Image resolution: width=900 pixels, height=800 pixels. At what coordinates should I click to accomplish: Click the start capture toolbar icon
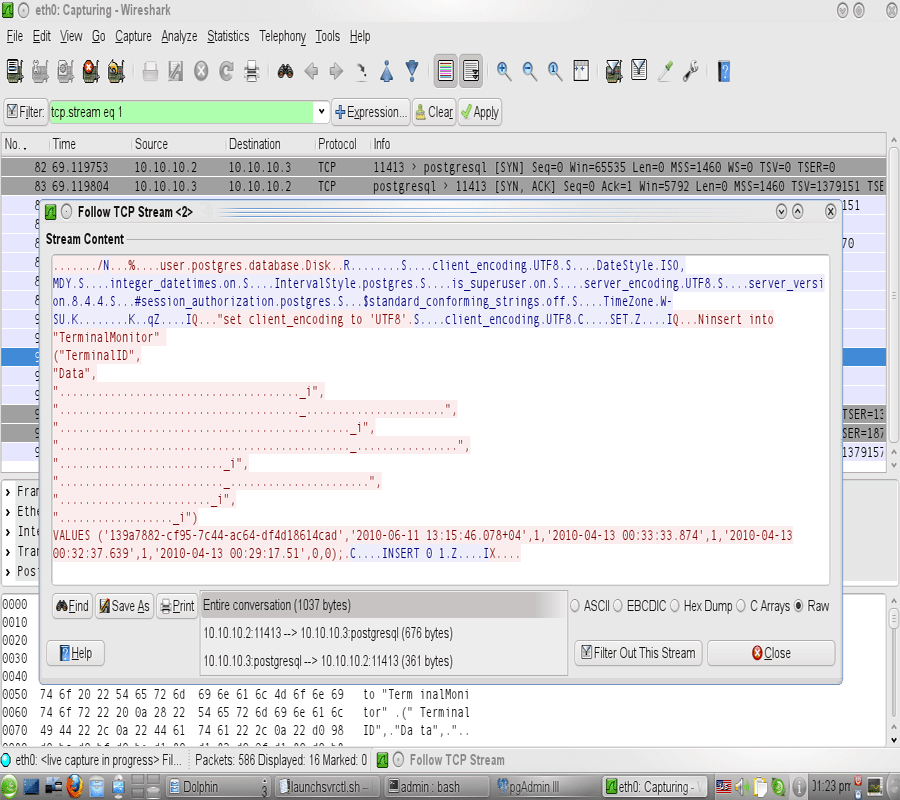tap(65, 71)
